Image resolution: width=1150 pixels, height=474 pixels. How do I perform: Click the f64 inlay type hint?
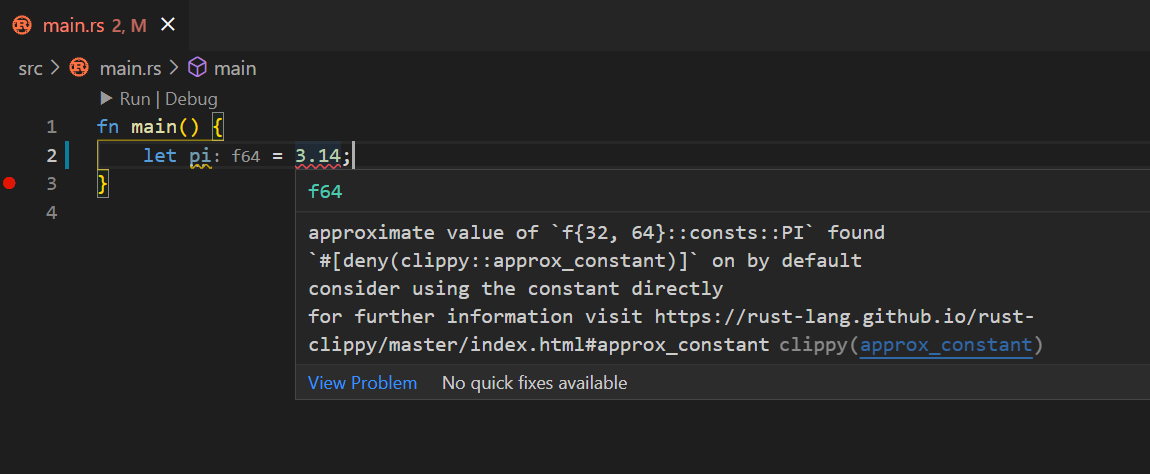[x=245, y=156]
